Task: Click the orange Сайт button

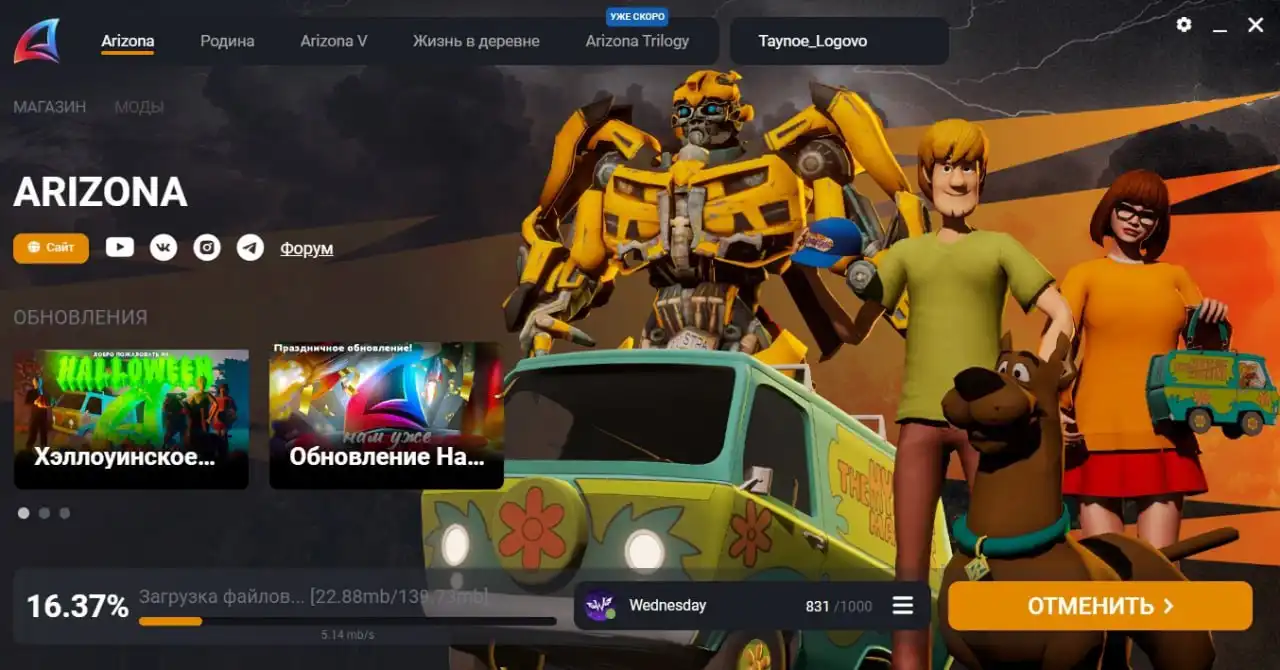Action: 51,248
